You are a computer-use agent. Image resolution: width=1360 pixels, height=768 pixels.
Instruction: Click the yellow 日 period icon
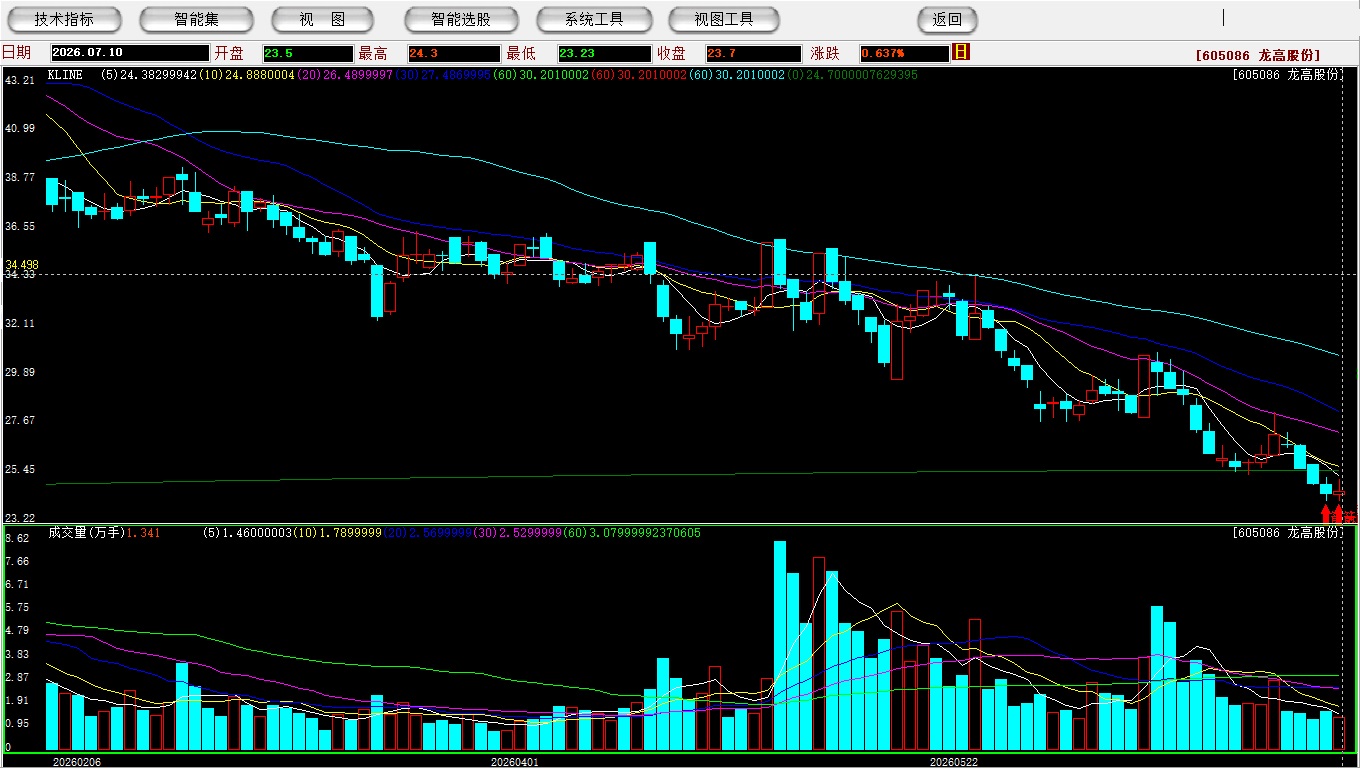click(961, 52)
